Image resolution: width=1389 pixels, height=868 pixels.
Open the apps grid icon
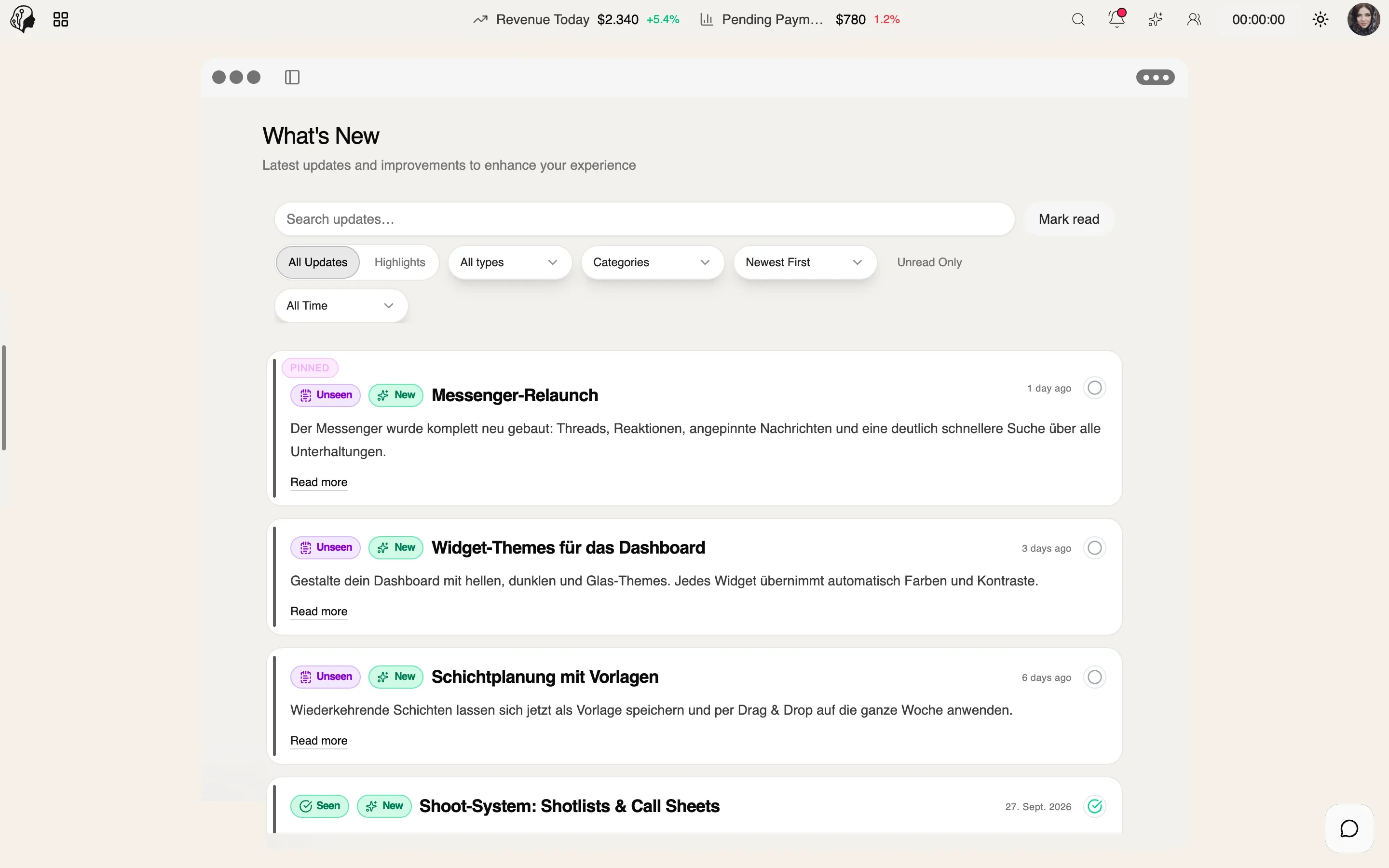tap(61, 19)
